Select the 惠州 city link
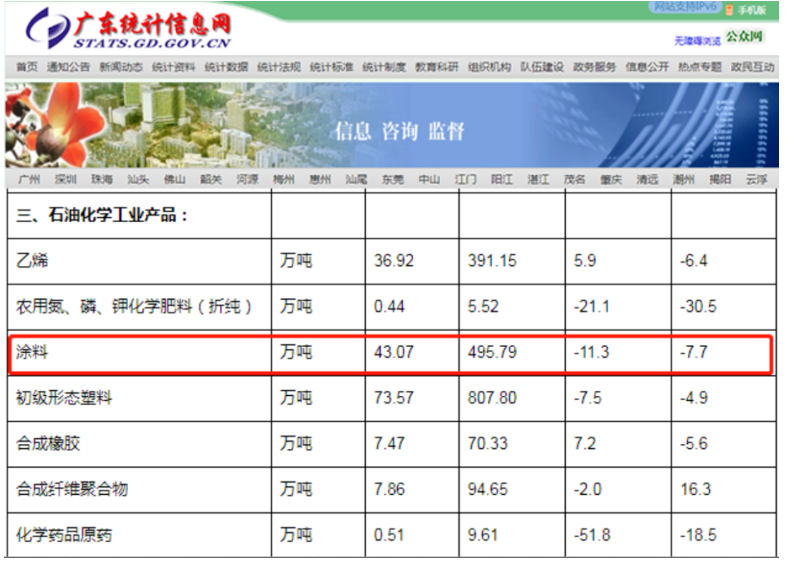 pos(320,180)
